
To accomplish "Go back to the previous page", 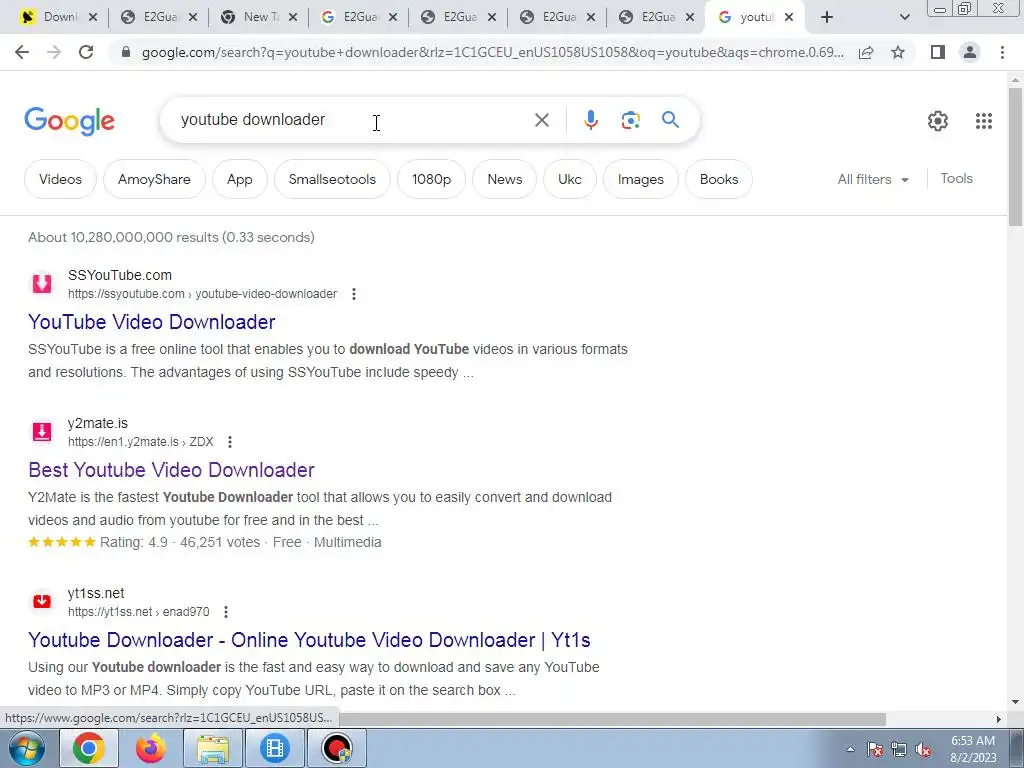I will [22, 52].
